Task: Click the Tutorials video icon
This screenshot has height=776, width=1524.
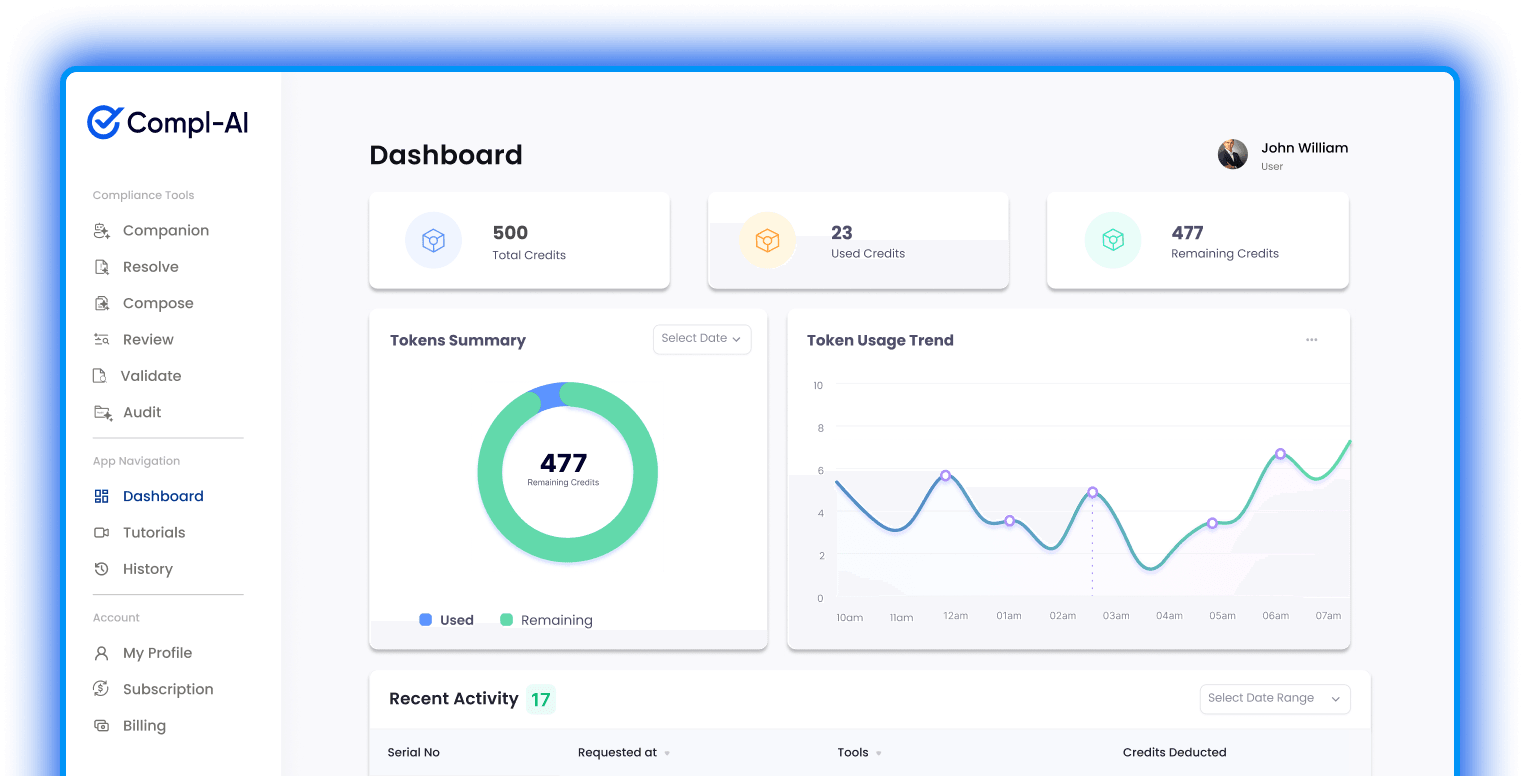Action: [x=101, y=533]
